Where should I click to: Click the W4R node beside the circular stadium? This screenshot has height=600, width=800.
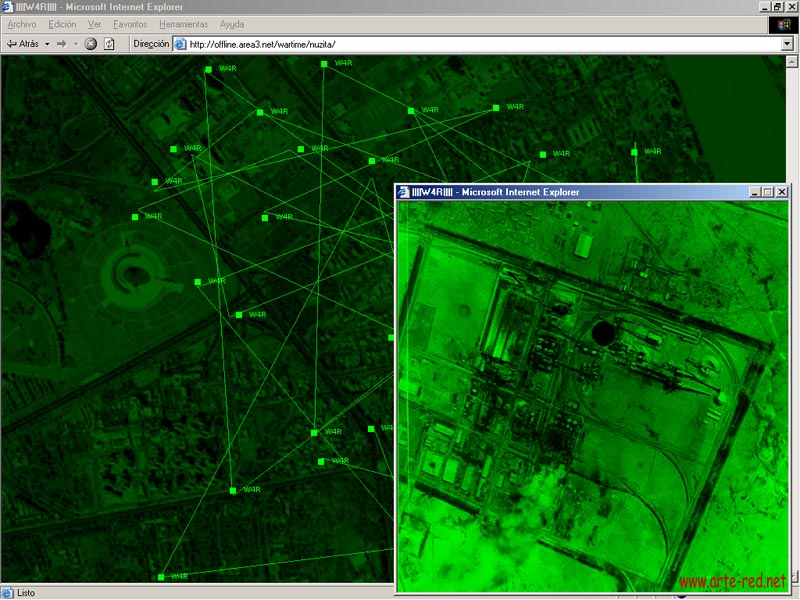pos(198,282)
